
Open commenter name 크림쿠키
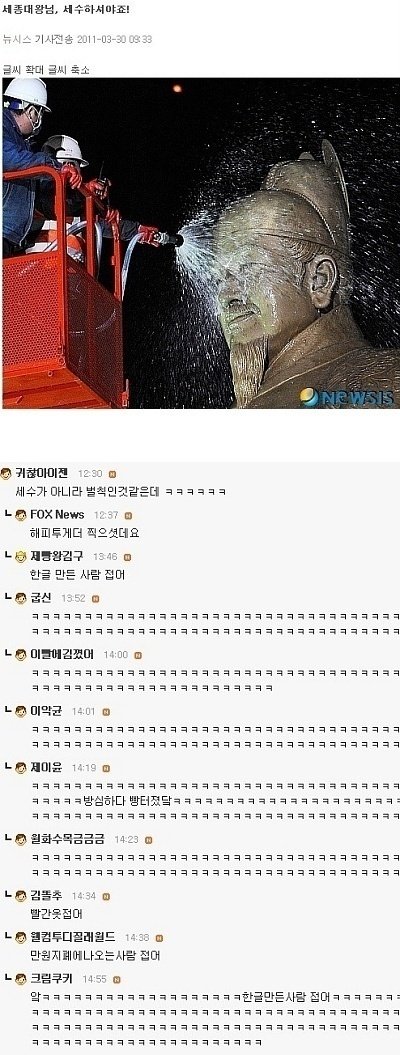(x=51, y=979)
